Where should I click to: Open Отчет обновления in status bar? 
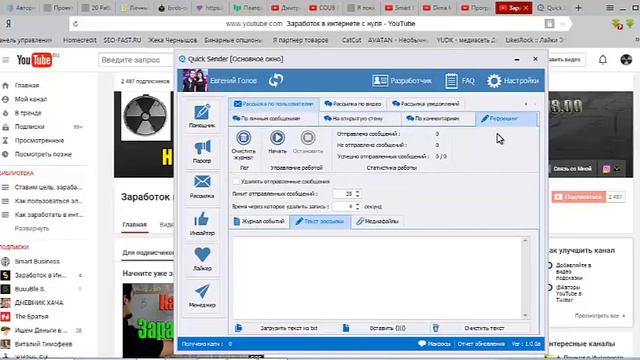(481, 344)
